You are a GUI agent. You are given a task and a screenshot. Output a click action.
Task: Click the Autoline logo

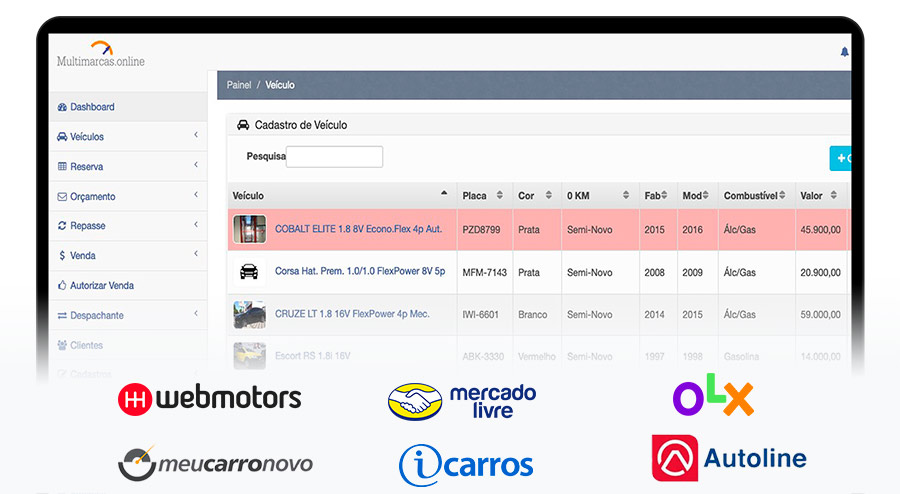pyautogui.click(x=729, y=458)
